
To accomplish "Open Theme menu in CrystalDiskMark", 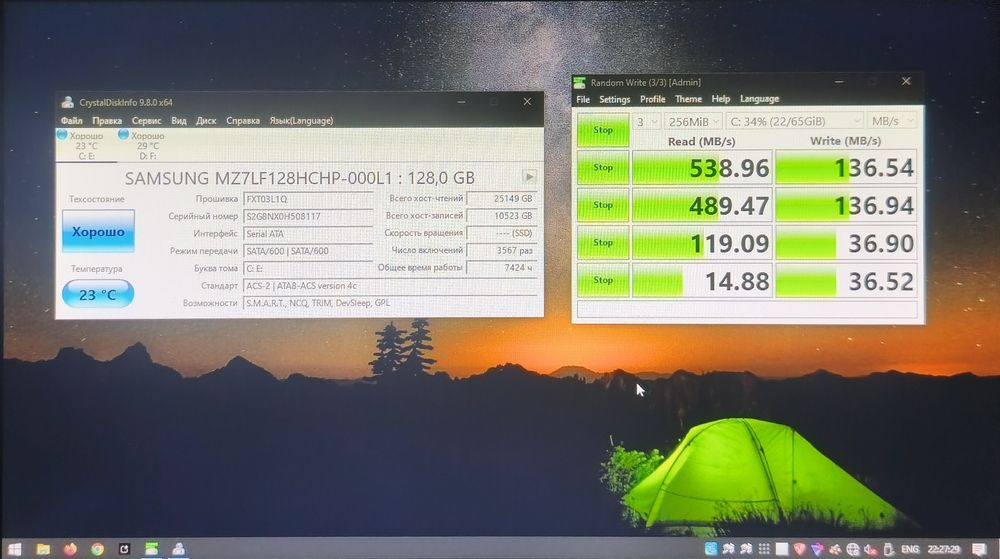I will tap(688, 99).
